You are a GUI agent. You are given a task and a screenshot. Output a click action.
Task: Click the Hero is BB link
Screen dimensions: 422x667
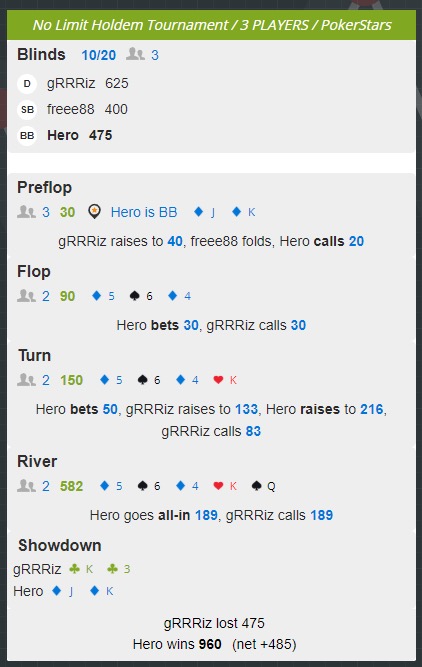pyautogui.click(x=144, y=212)
